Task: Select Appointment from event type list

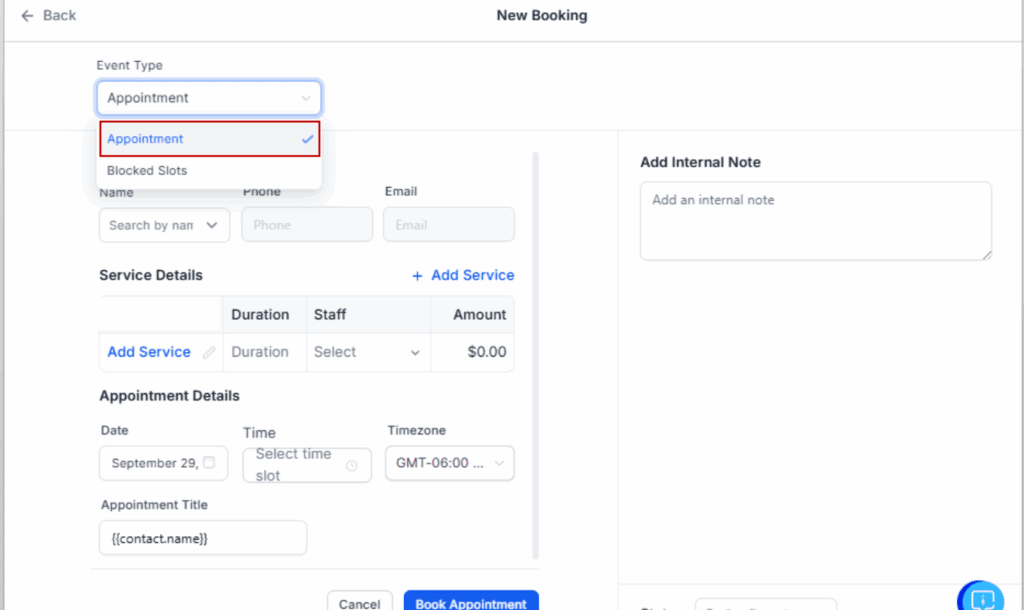Action: pos(146,139)
